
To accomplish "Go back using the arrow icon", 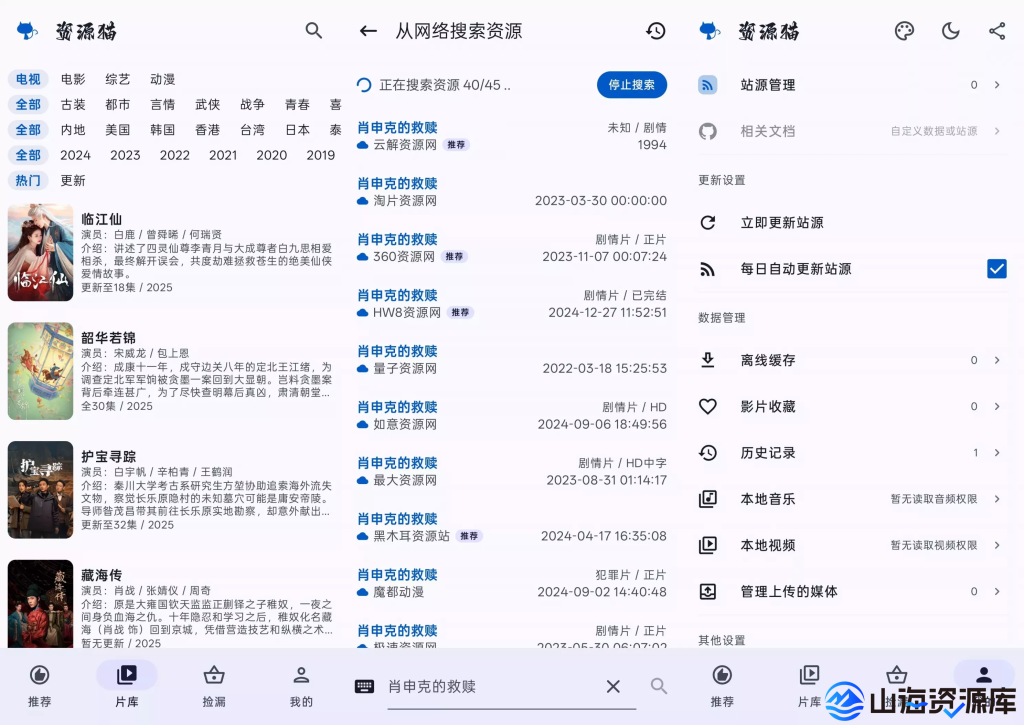I will 367,31.
